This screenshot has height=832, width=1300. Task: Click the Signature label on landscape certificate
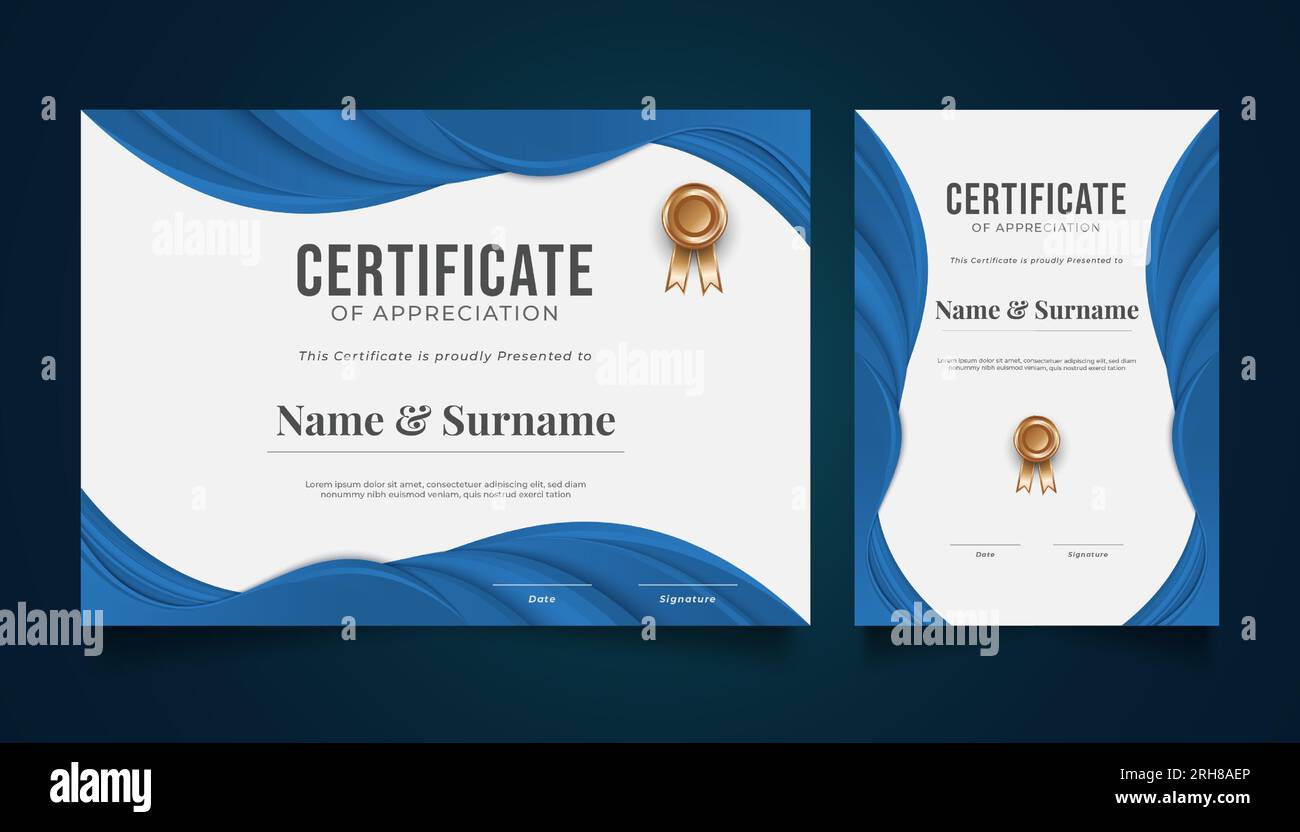[687, 599]
